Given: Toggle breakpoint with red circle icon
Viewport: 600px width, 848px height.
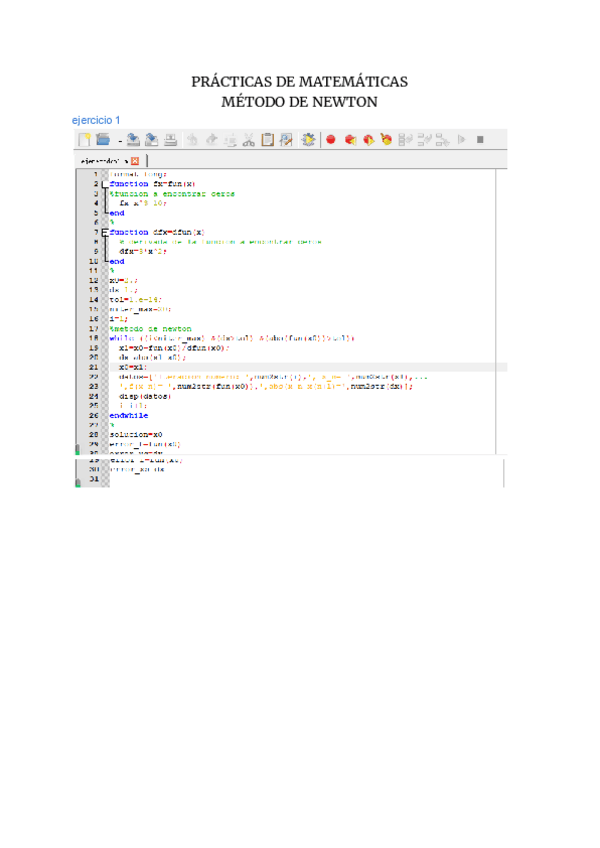Looking at the screenshot, I should (x=331, y=140).
